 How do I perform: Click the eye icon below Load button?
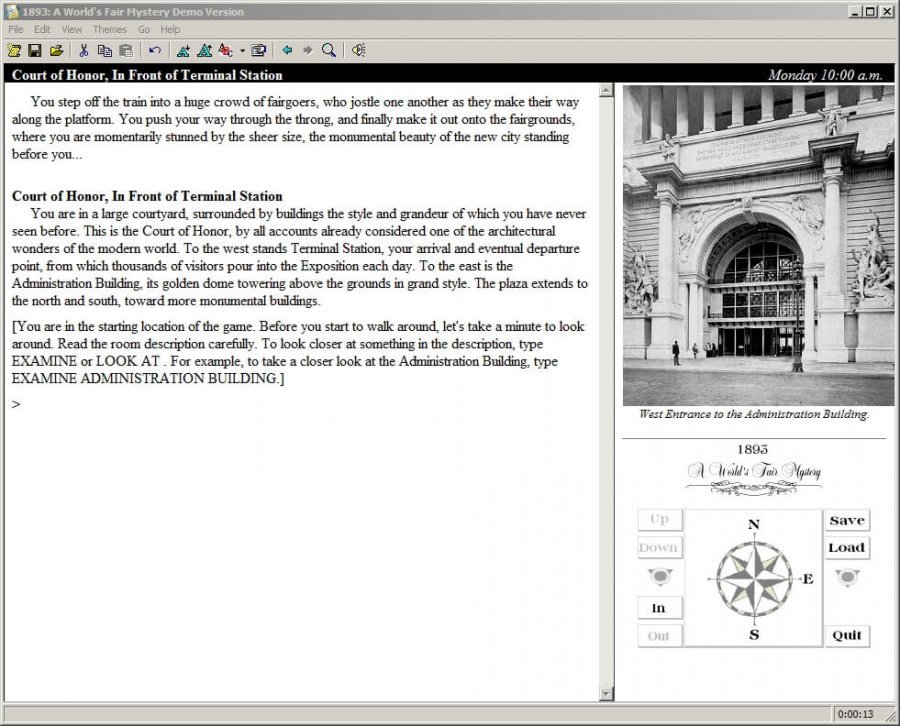coord(847,577)
